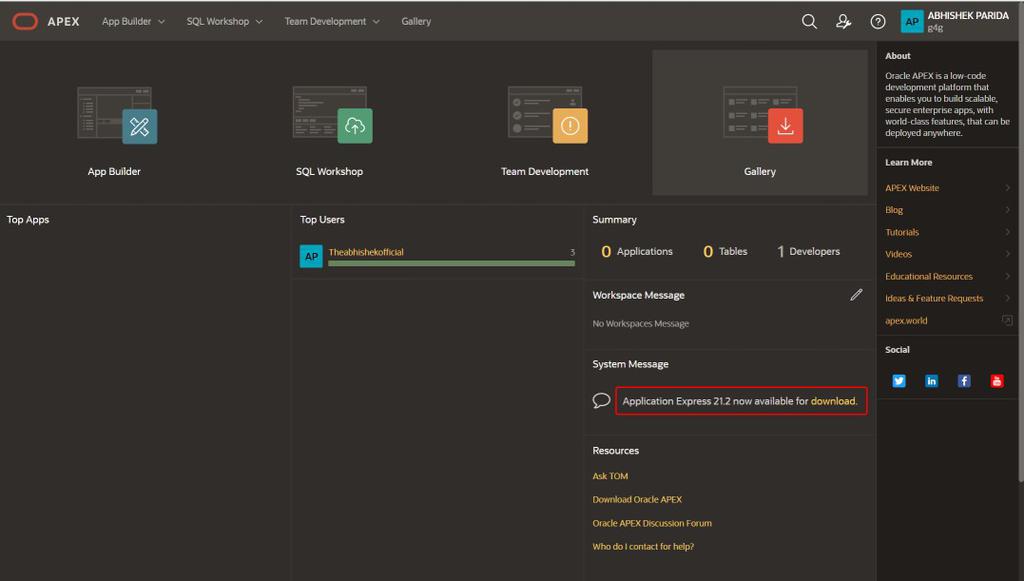Click the chevron beside Educational Resources
Image resolution: width=1024 pixels, height=581 pixels.
[x=1008, y=276]
